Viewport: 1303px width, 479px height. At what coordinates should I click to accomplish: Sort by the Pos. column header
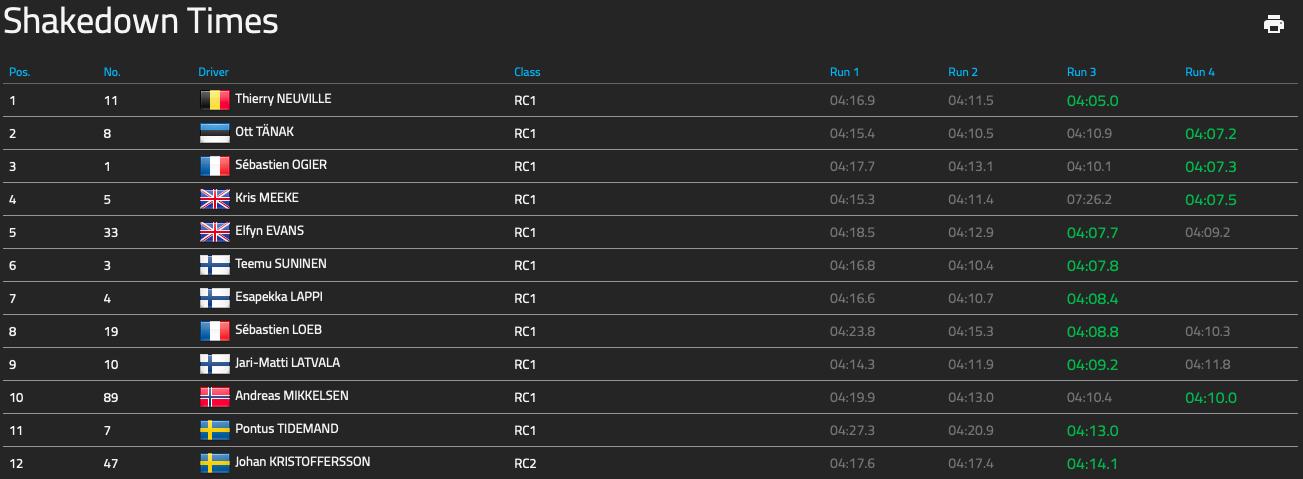coord(19,72)
